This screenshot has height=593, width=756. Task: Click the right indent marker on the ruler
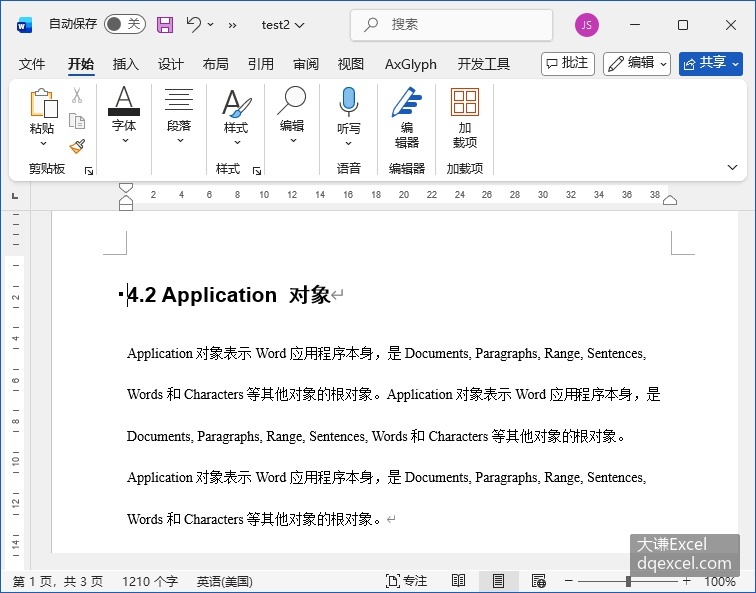[x=670, y=200]
